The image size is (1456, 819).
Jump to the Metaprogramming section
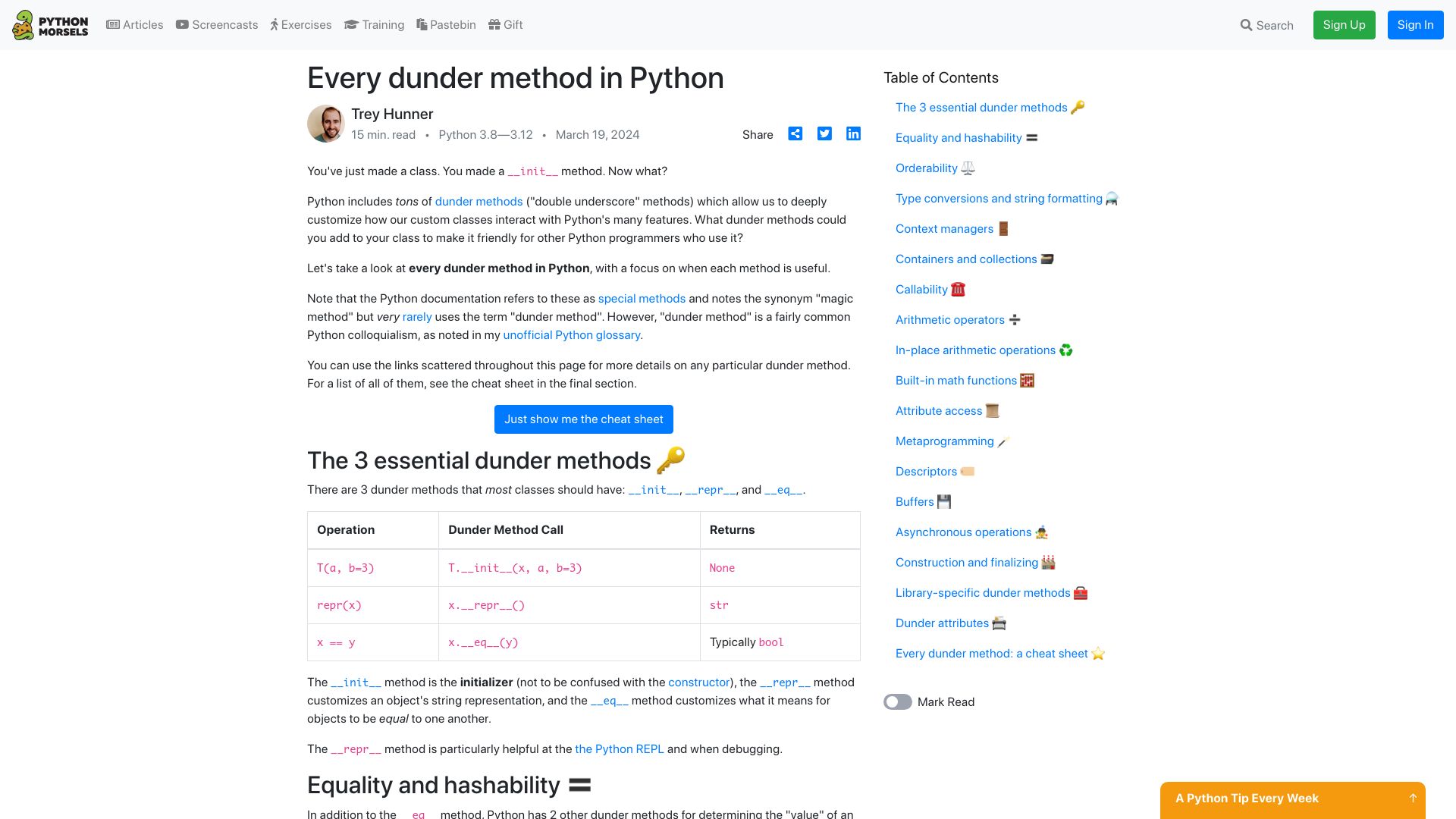coord(952,441)
